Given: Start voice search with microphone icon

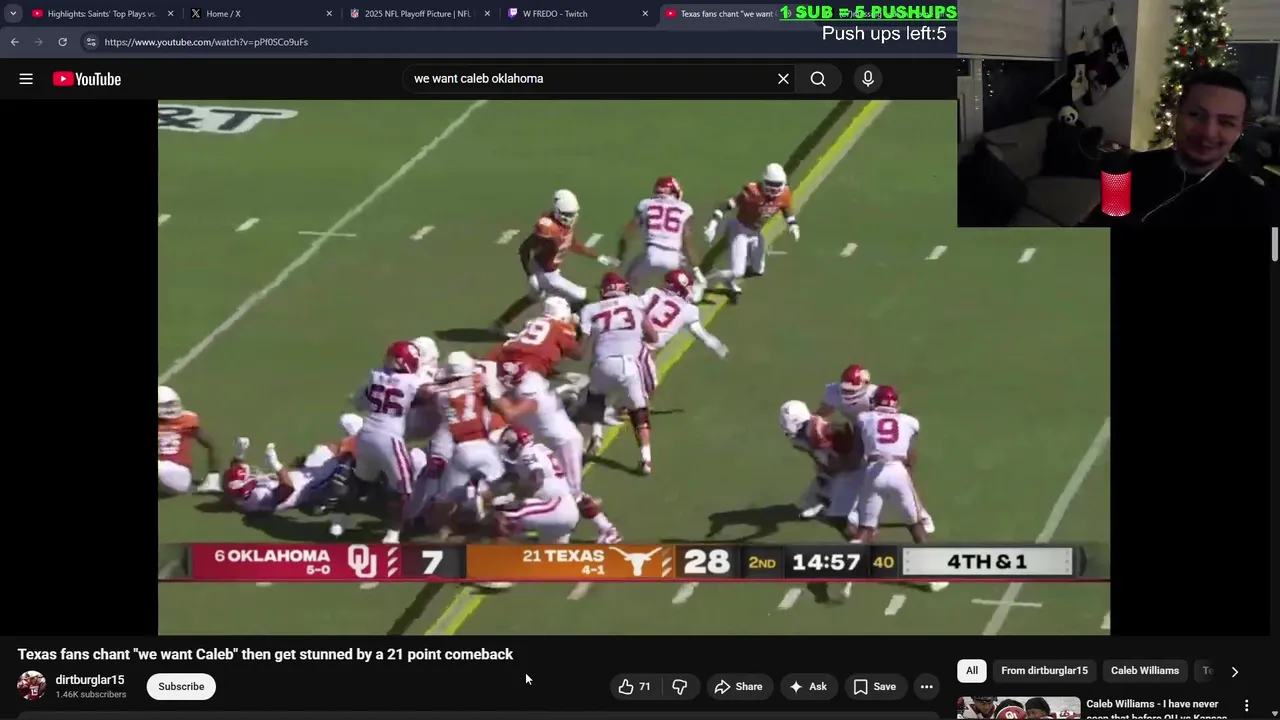Looking at the screenshot, I should (868, 79).
